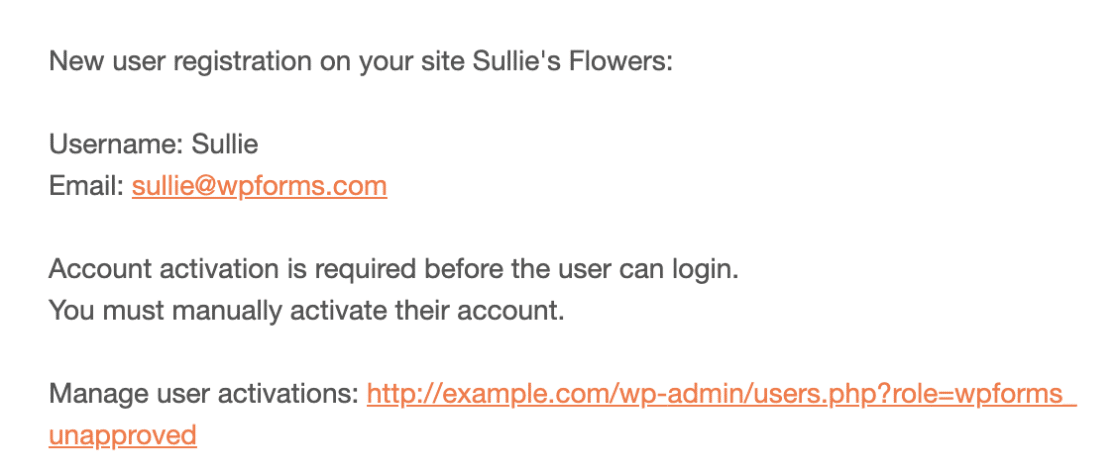Click the 'Manage user activations:' label
This screenshot has width=1116, height=474.
203,395
